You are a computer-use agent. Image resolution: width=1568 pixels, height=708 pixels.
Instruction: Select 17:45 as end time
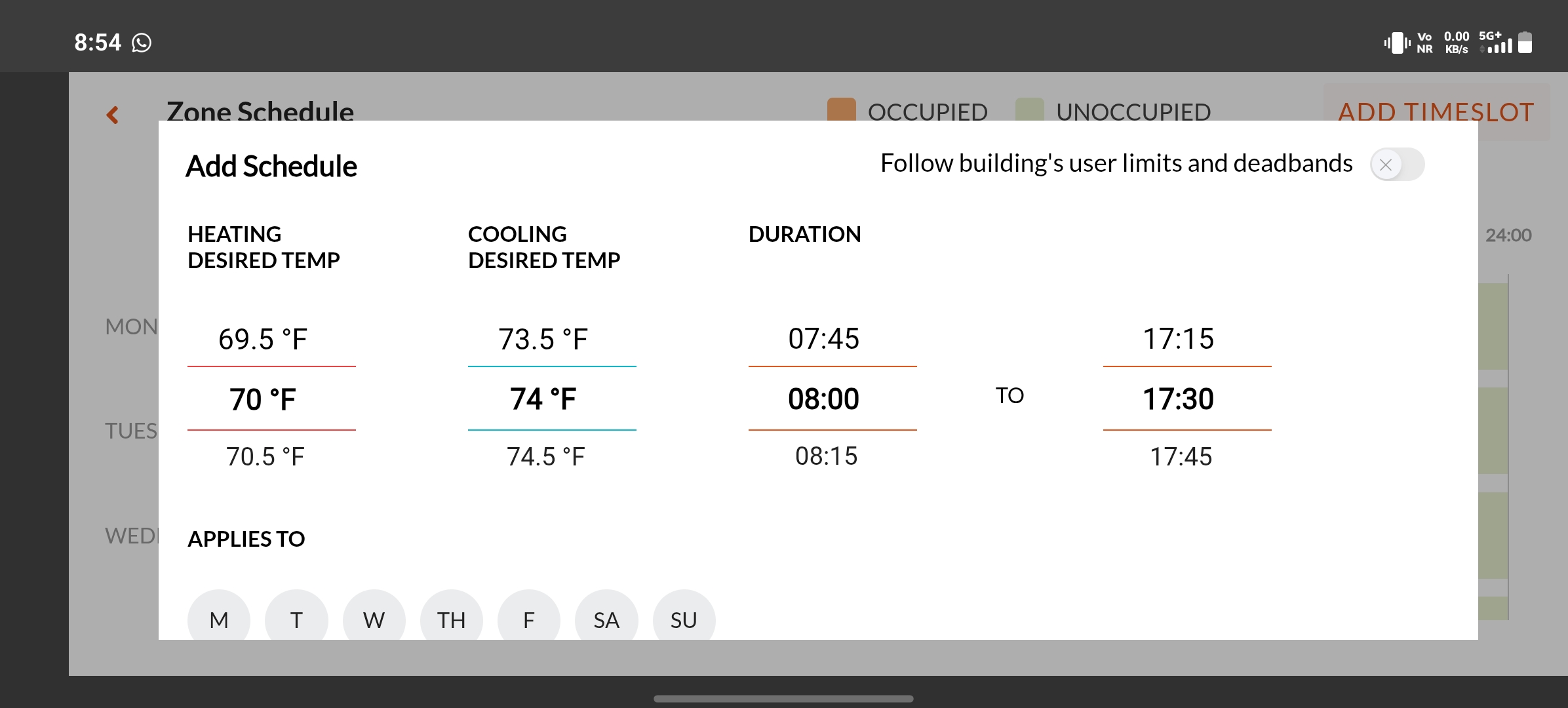(1181, 456)
